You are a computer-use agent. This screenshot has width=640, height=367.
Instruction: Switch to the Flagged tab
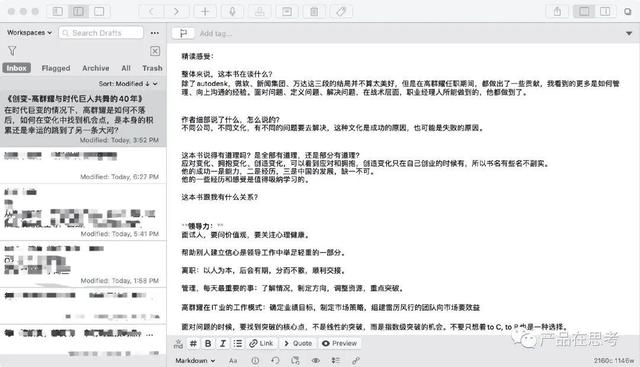(x=56, y=68)
